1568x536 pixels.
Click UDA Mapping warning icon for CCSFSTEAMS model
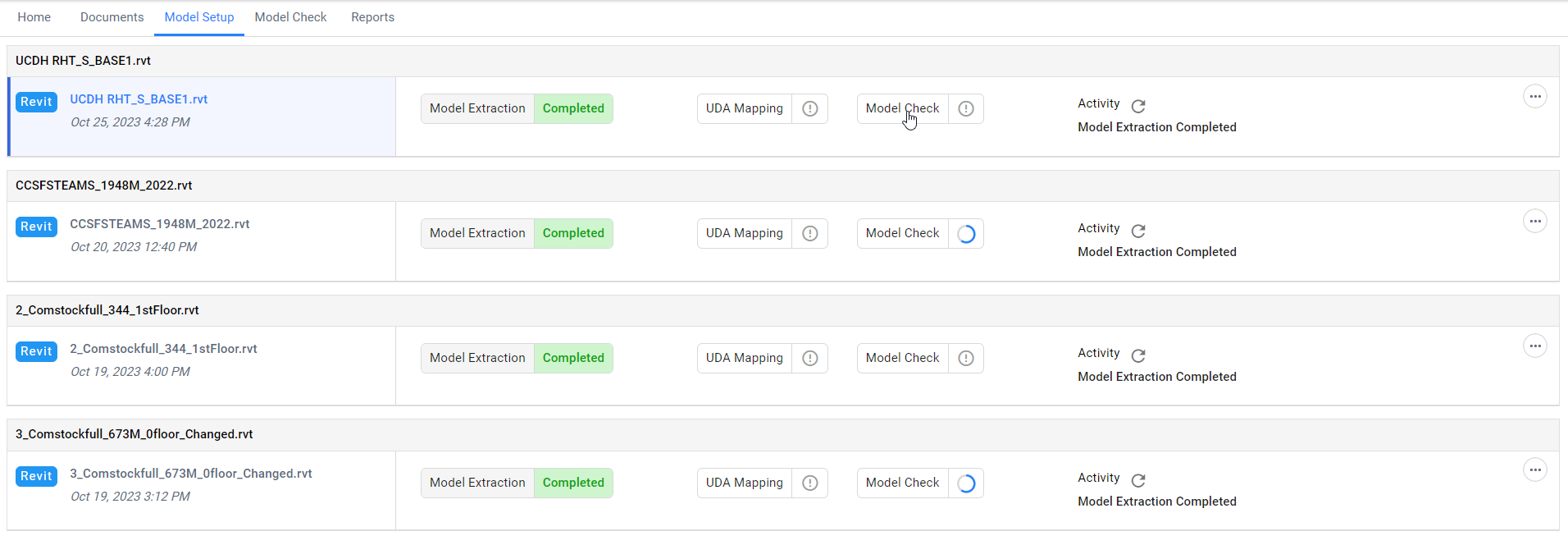tap(810, 233)
